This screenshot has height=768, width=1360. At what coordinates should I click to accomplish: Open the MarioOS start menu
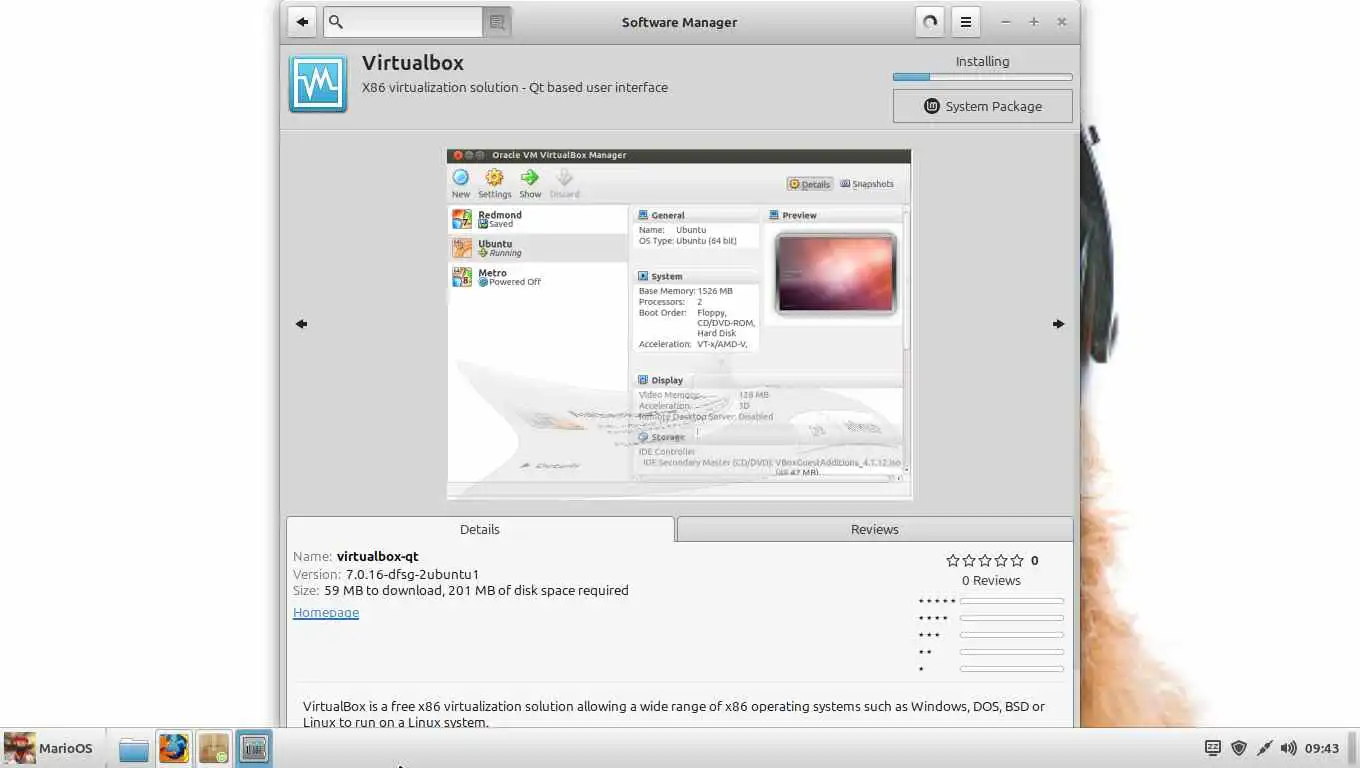click(49, 748)
